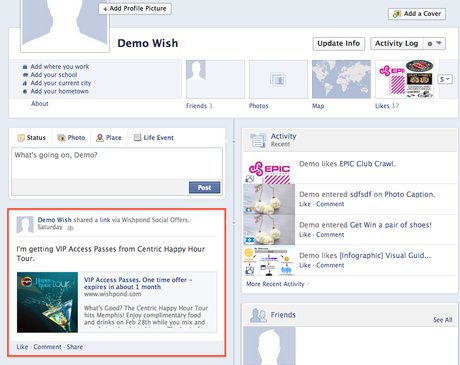460x365 pixels.
Task: Click the word link in shared post header
Action: (x=105, y=220)
